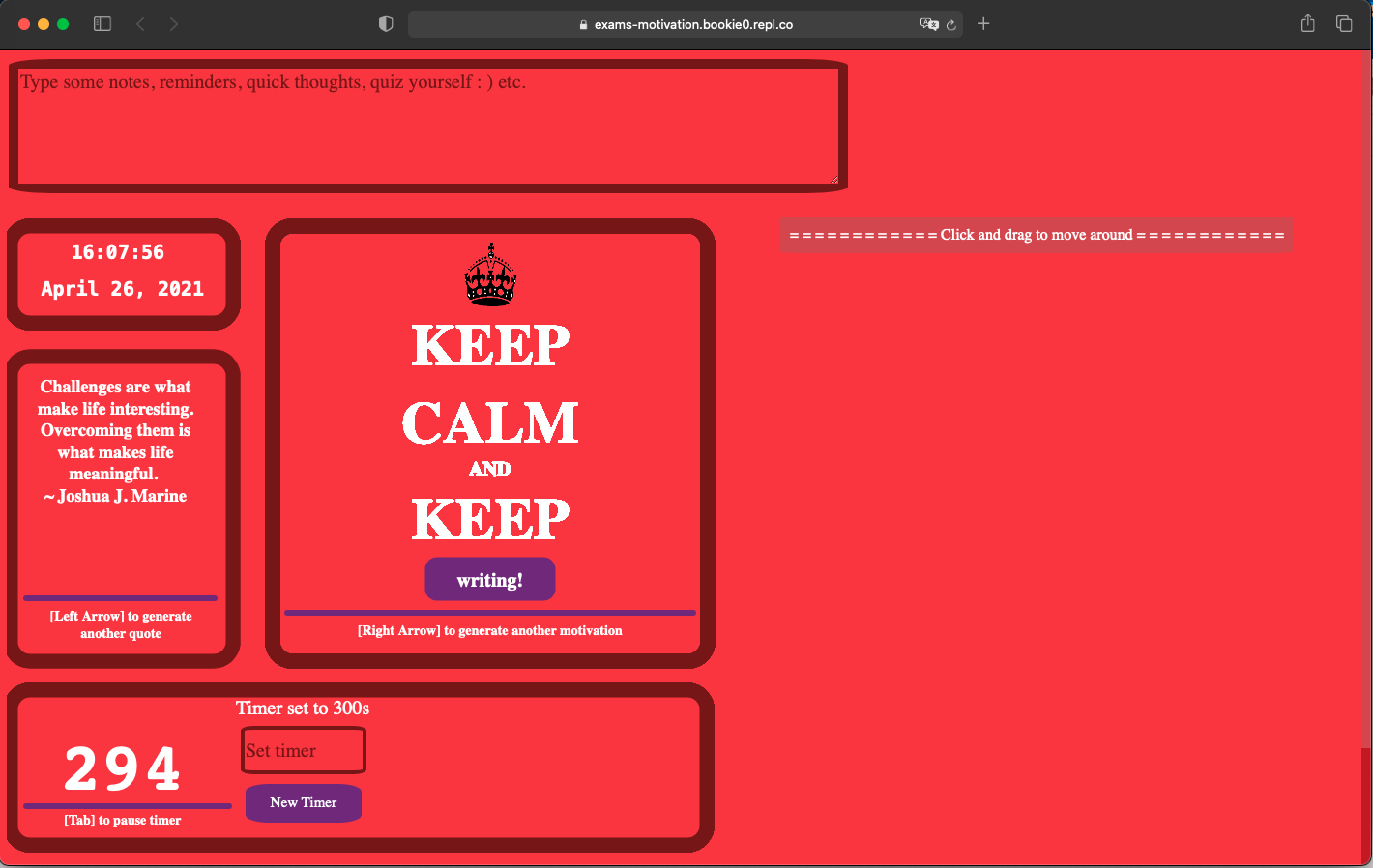
Task: Click the translate icon in address bar
Action: pyautogui.click(x=928, y=24)
